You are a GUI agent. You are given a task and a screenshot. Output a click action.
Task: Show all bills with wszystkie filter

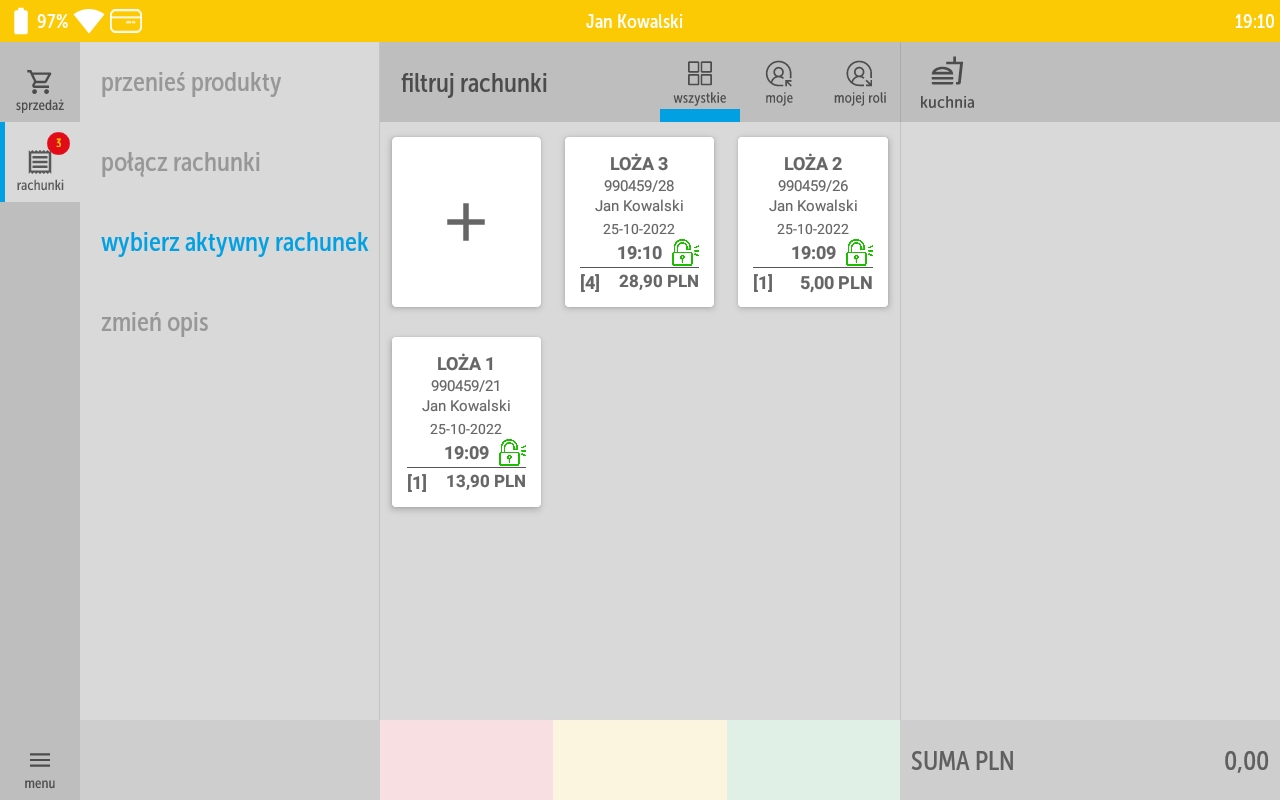point(700,82)
